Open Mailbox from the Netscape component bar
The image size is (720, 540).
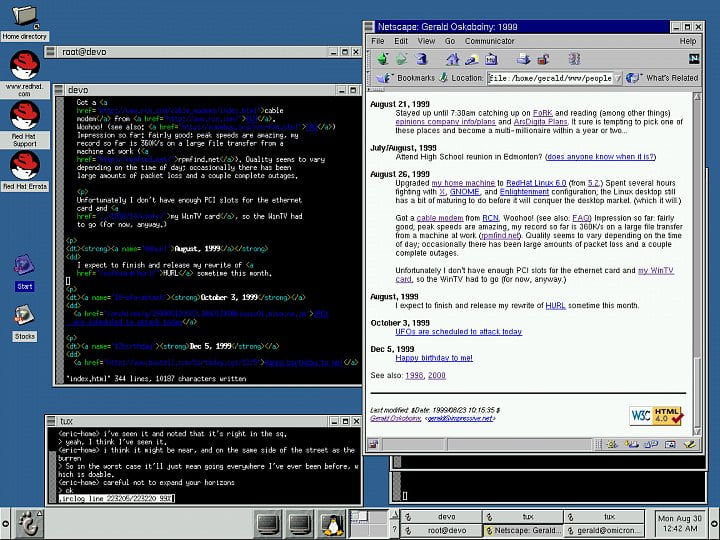tap(632, 444)
